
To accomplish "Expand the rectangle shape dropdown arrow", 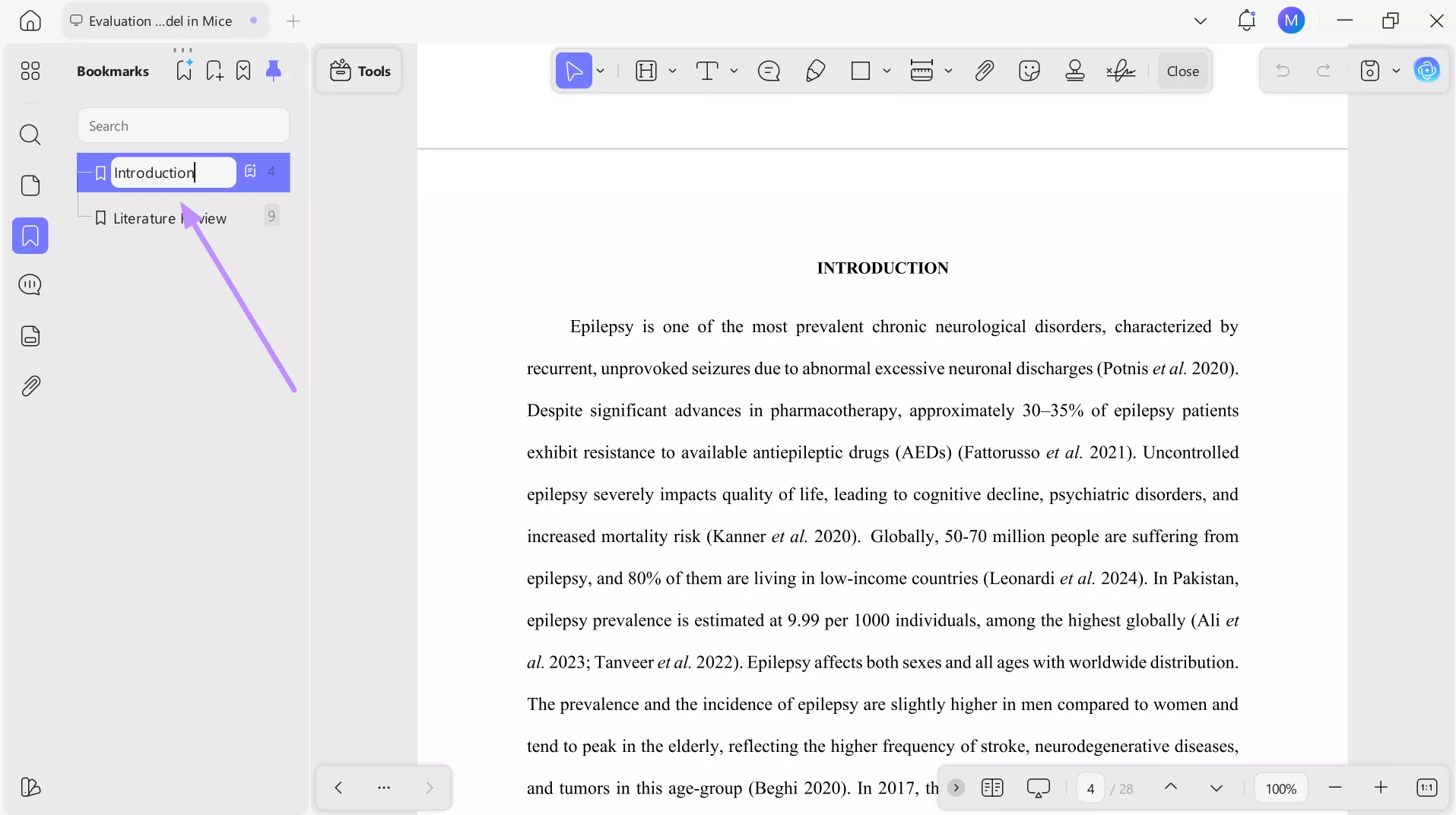I will coord(887,71).
